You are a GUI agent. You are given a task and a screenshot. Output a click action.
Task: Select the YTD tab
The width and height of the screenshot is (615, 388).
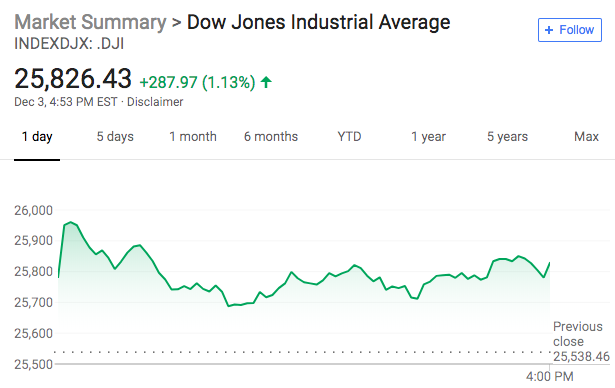pos(349,137)
